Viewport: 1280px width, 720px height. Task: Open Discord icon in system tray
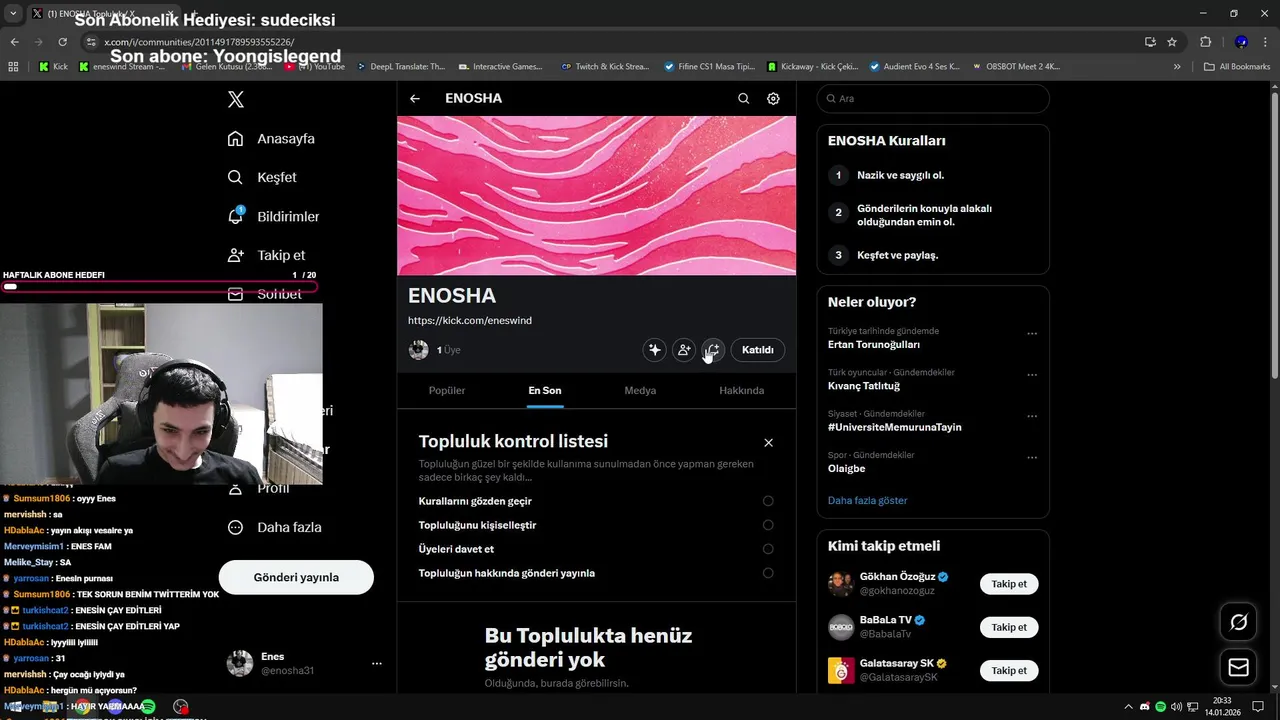pyautogui.click(x=1145, y=706)
